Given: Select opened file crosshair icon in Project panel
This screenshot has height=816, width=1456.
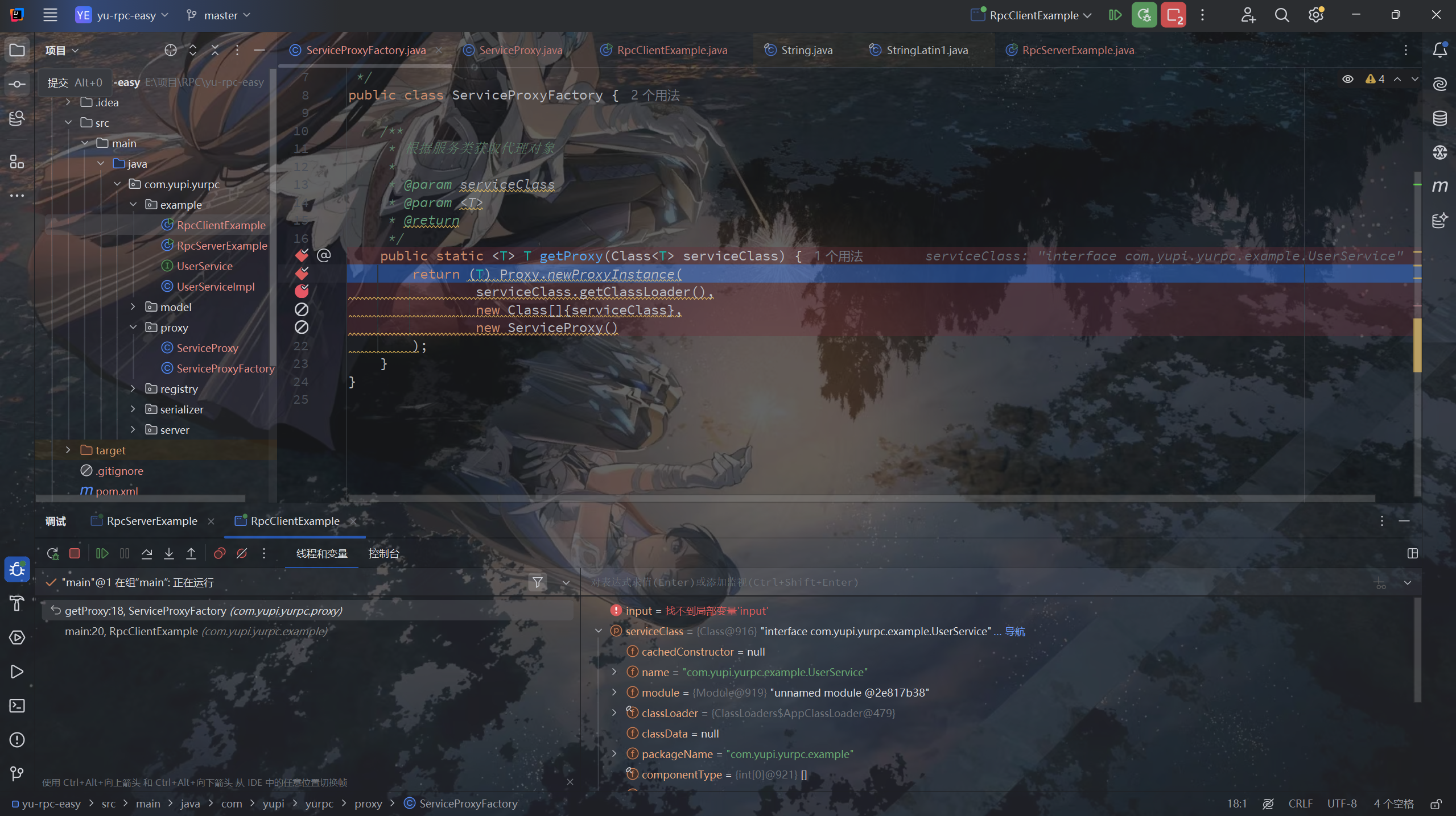Looking at the screenshot, I should pyautogui.click(x=171, y=50).
